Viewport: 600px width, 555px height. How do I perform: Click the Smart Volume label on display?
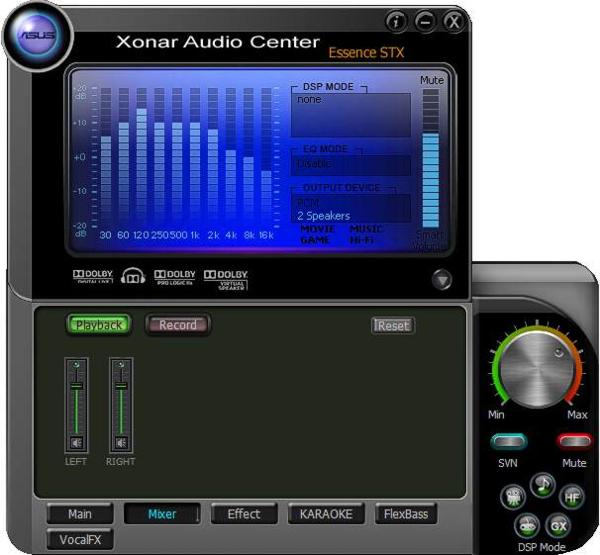[x=430, y=240]
